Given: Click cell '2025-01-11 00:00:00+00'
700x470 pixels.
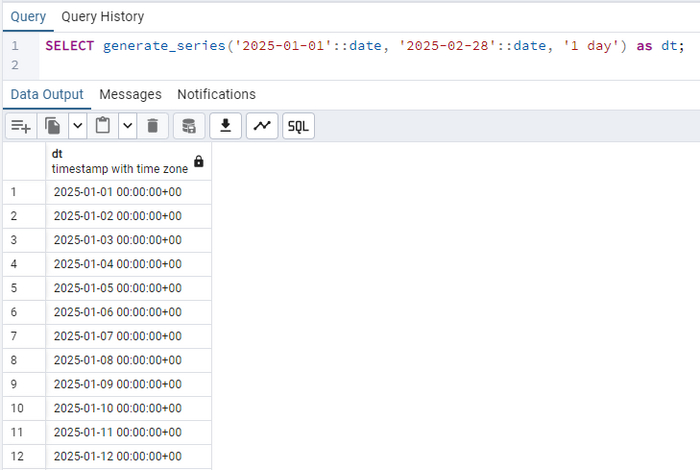Looking at the screenshot, I should 129,433.
